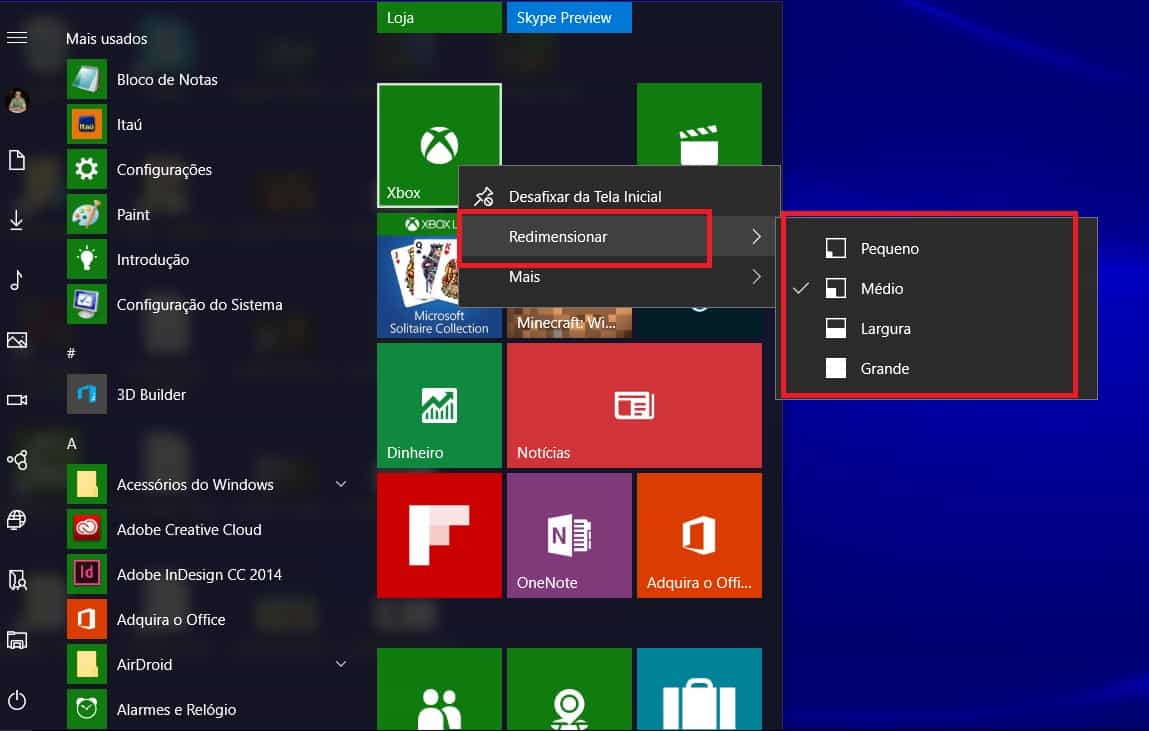Open File Explorer from the Start sidebar

[x=17, y=640]
